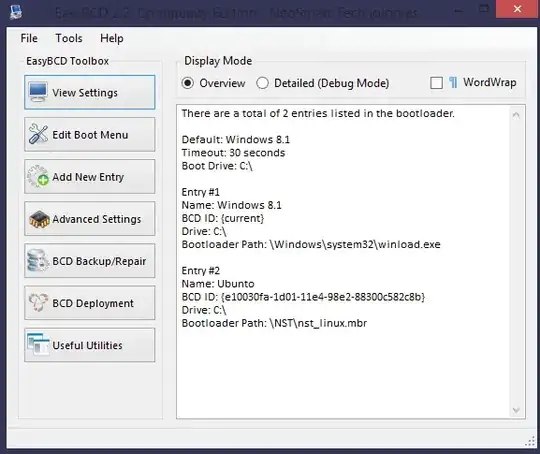This screenshot has height=454, width=540.
Task: Enable the WordWrap checkbox
Action: pyautogui.click(x=436, y=83)
